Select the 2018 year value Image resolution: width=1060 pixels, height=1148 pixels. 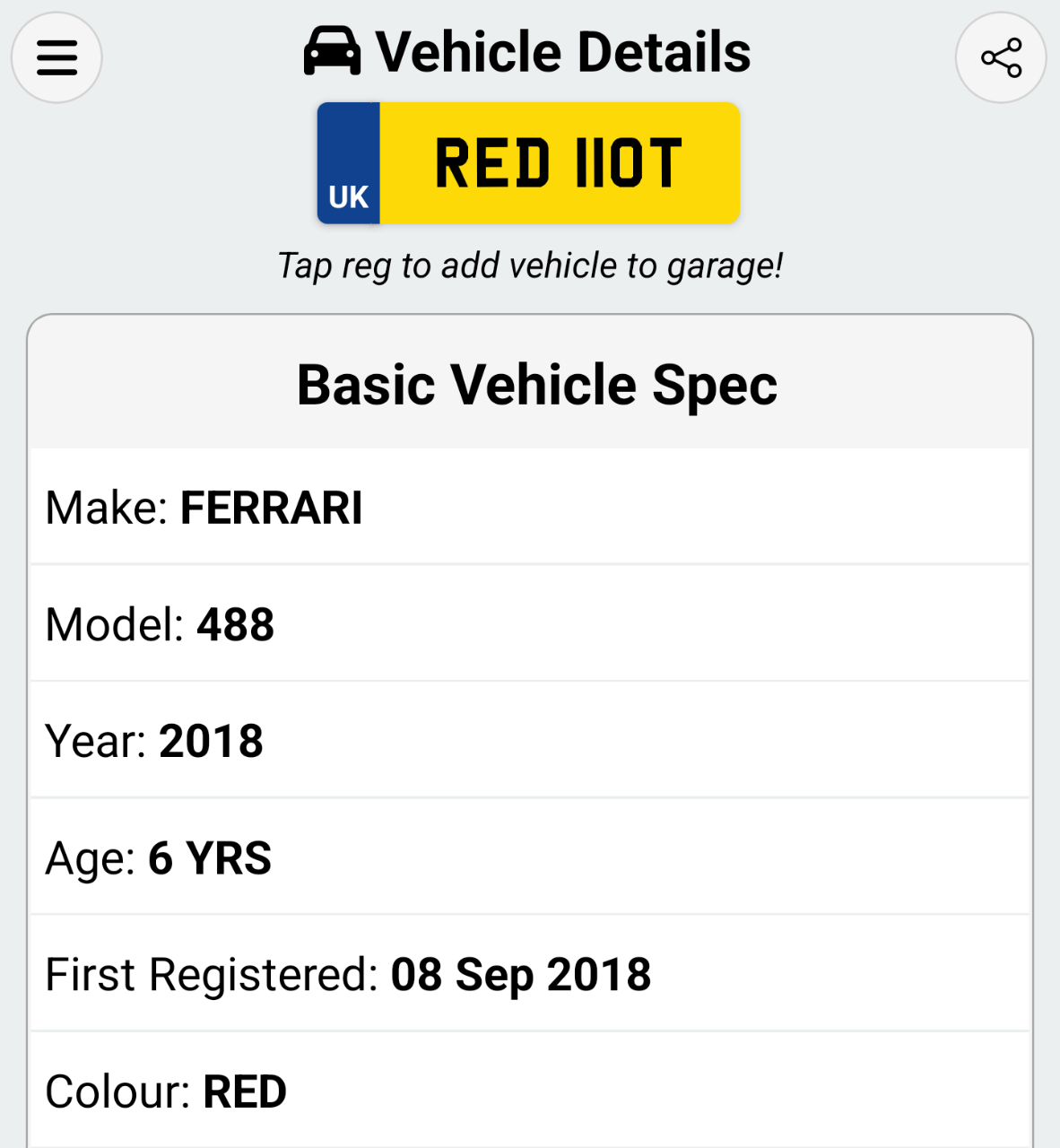pos(211,742)
